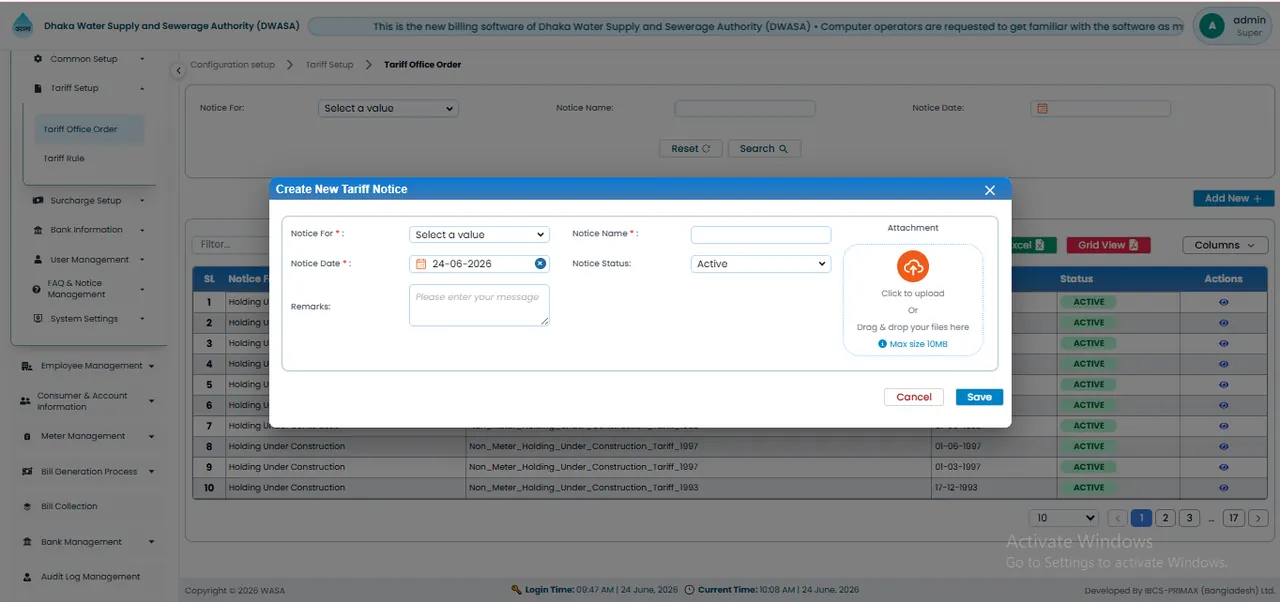The height and width of the screenshot is (602, 1280).
Task: Click the Notice Name filter field
Action: [x=745, y=108]
